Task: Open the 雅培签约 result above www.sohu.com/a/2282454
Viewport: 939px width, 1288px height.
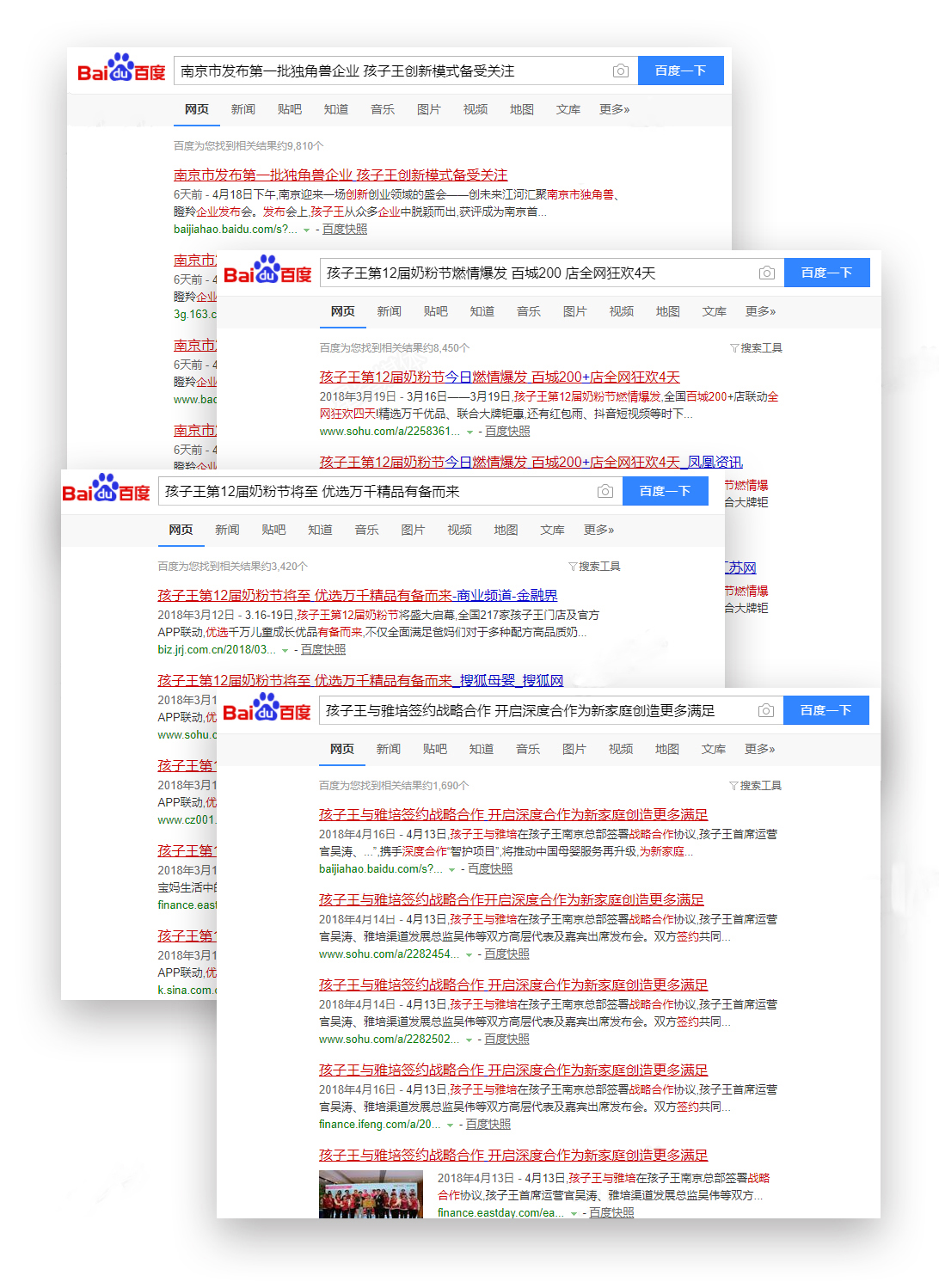Action: (x=512, y=900)
